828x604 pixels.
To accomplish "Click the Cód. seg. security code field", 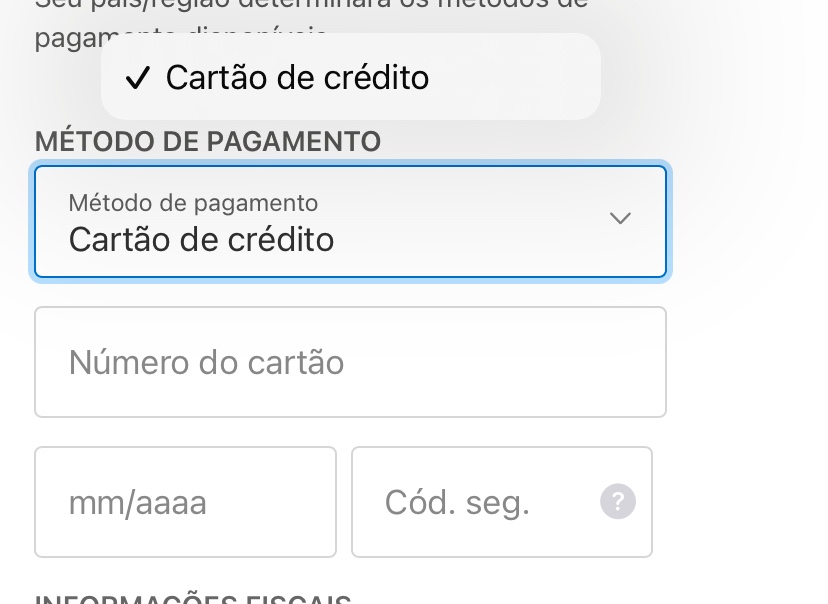I will (x=480, y=502).
